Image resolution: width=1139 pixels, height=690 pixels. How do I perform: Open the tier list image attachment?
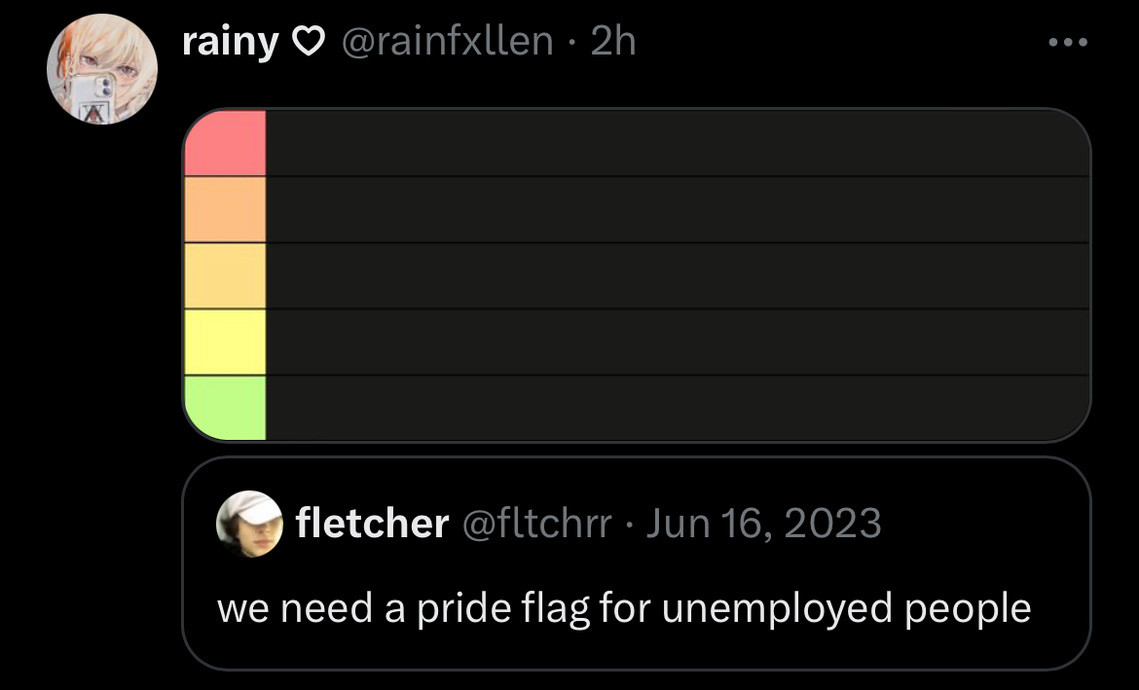(x=636, y=275)
